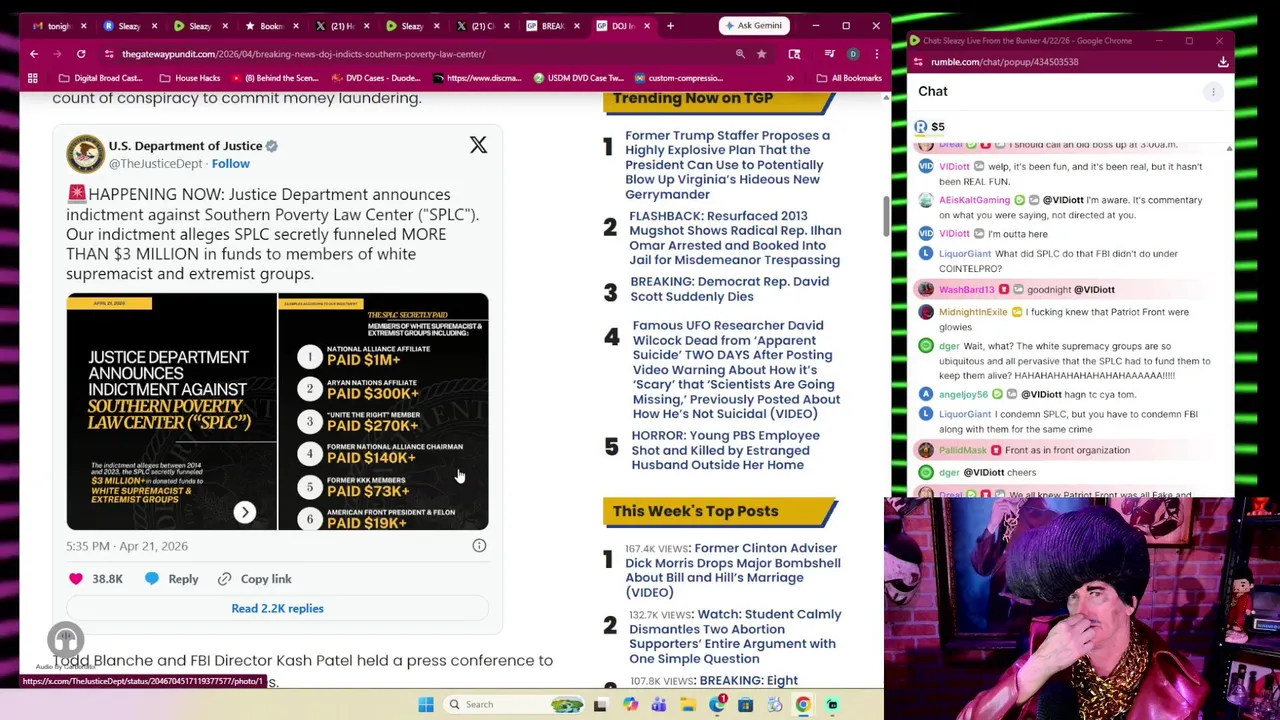Viewport: 1280px width, 720px height.
Task: Open Microsoft Store from the taskbar
Action: click(745, 705)
